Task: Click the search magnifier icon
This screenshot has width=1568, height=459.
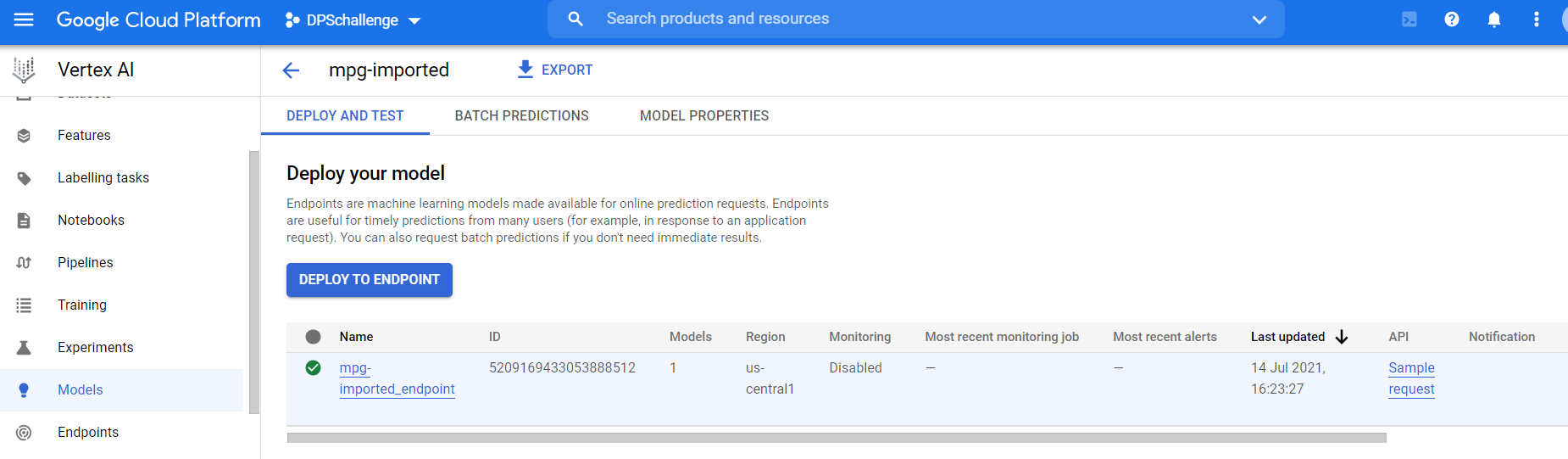Action: tap(575, 19)
